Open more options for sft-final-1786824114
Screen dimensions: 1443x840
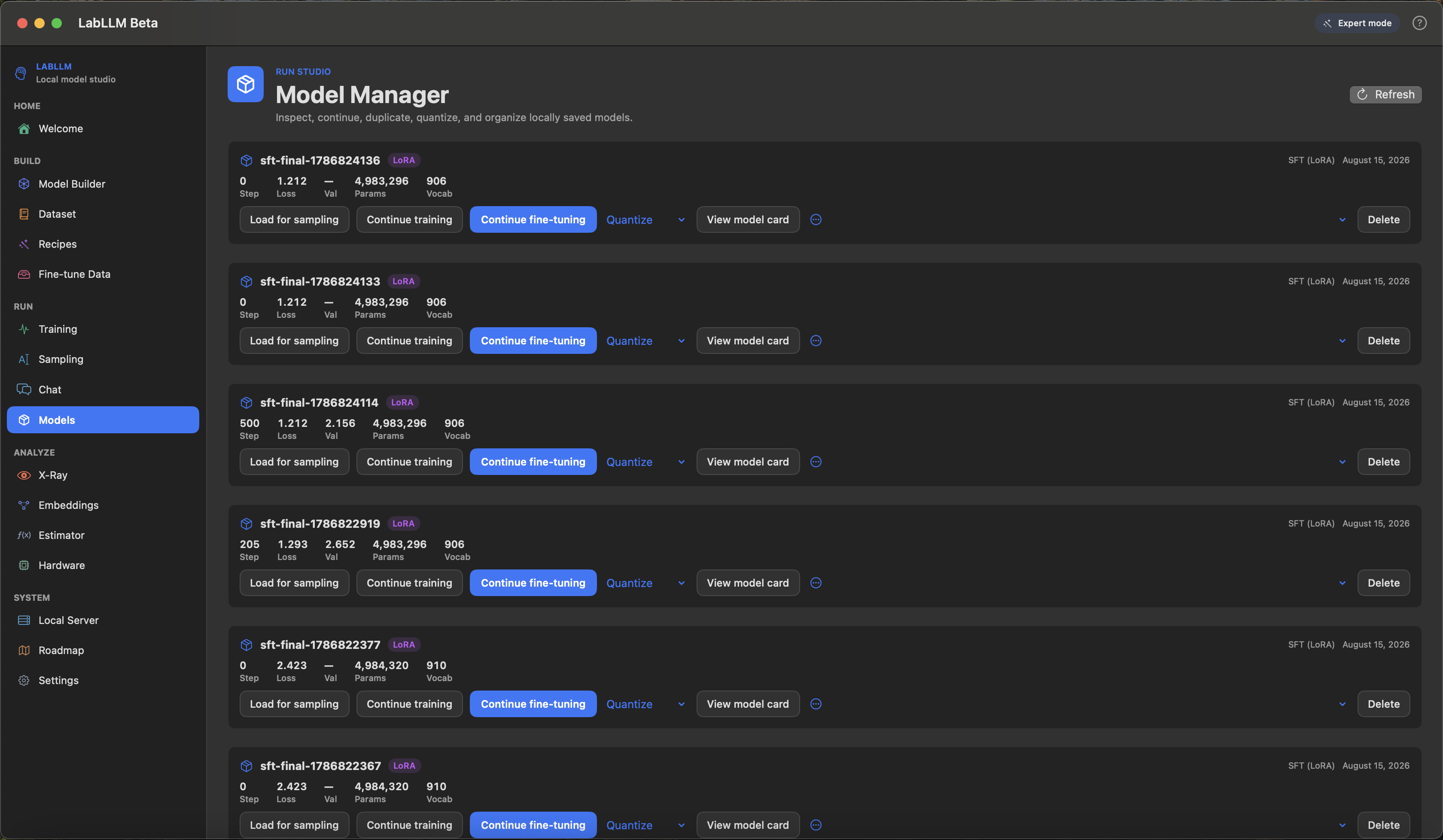816,462
